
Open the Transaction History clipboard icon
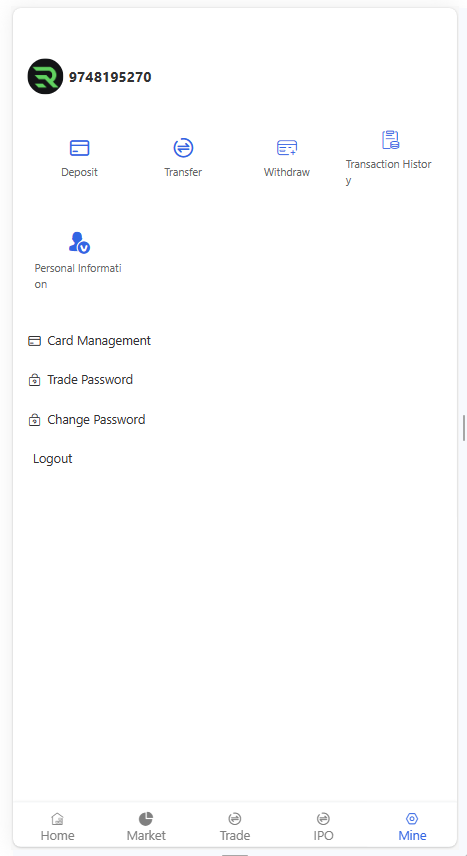coord(390,140)
